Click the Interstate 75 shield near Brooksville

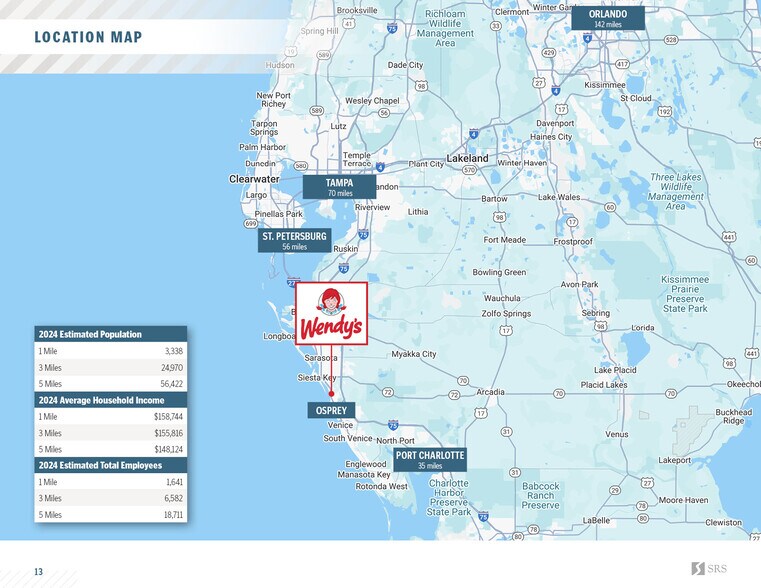tap(391, 30)
